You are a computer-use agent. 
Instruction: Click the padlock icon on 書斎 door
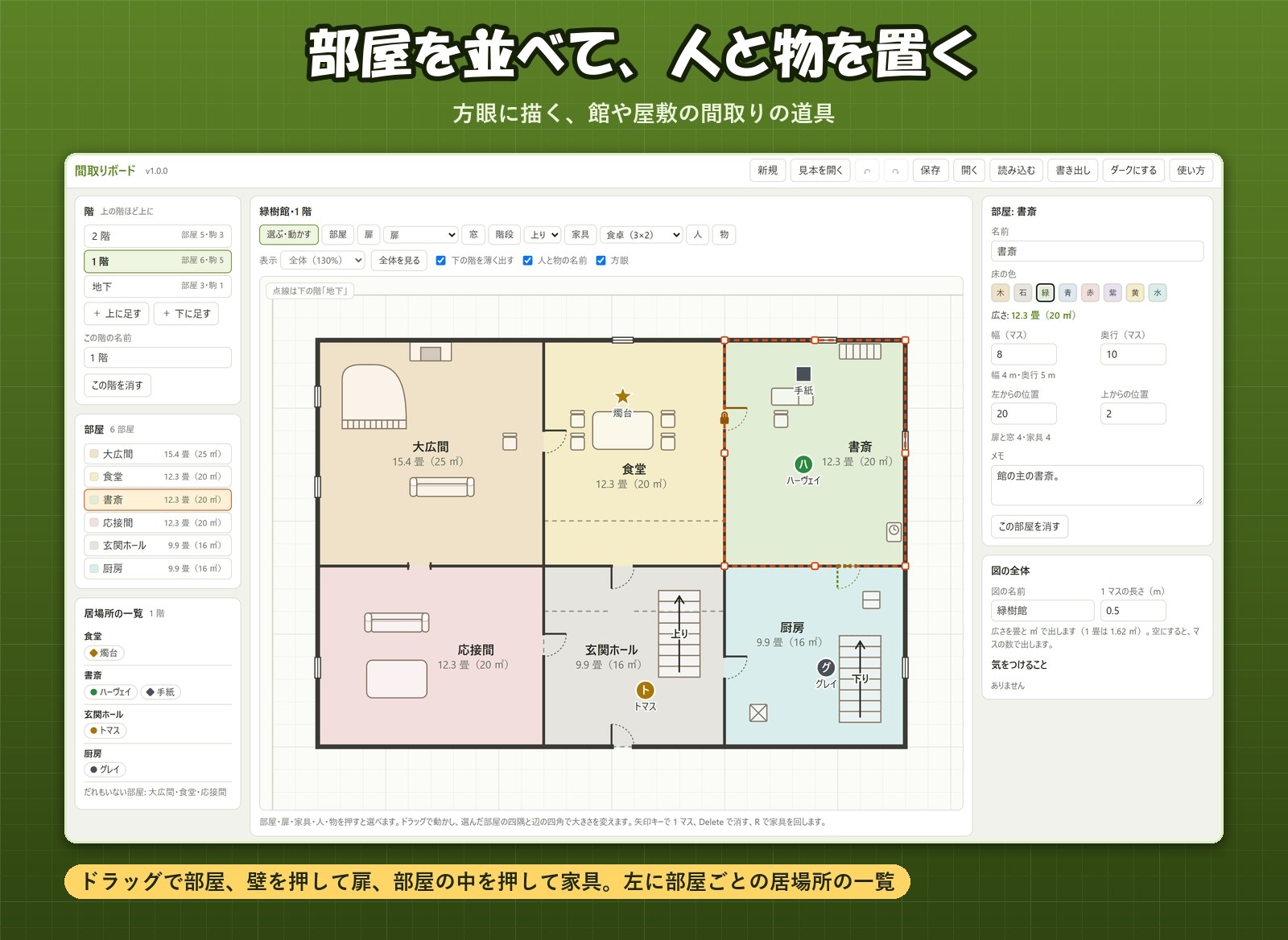point(724,418)
